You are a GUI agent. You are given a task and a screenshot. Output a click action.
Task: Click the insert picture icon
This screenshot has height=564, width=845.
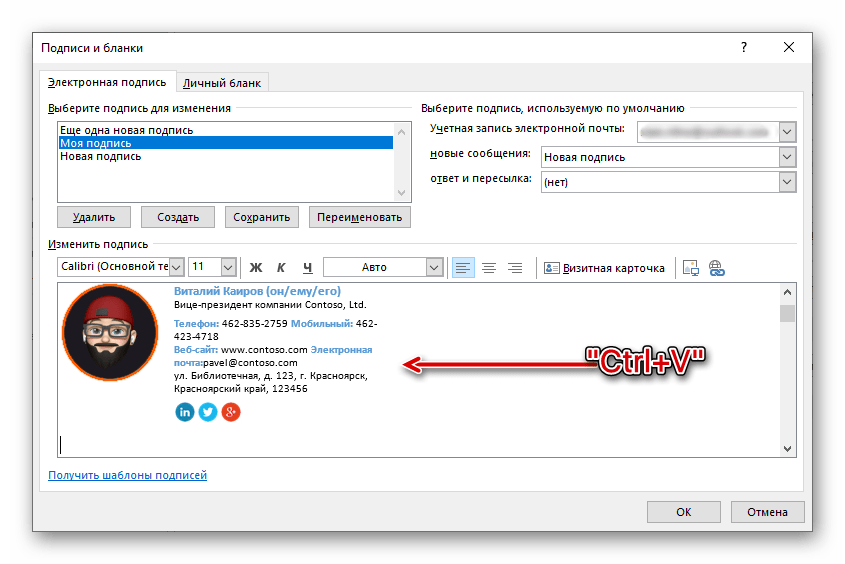pyautogui.click(x=690, y=267)
